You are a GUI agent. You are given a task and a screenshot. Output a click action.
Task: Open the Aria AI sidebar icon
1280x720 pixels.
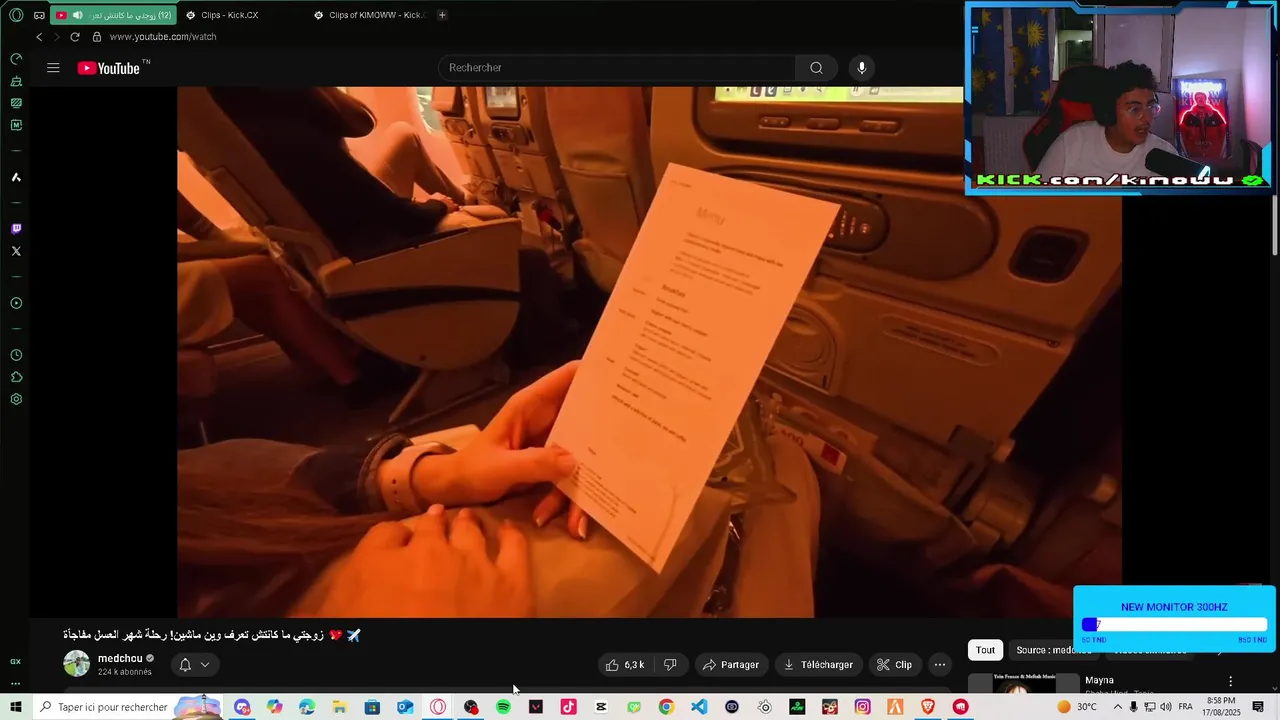tap(16, 177)
